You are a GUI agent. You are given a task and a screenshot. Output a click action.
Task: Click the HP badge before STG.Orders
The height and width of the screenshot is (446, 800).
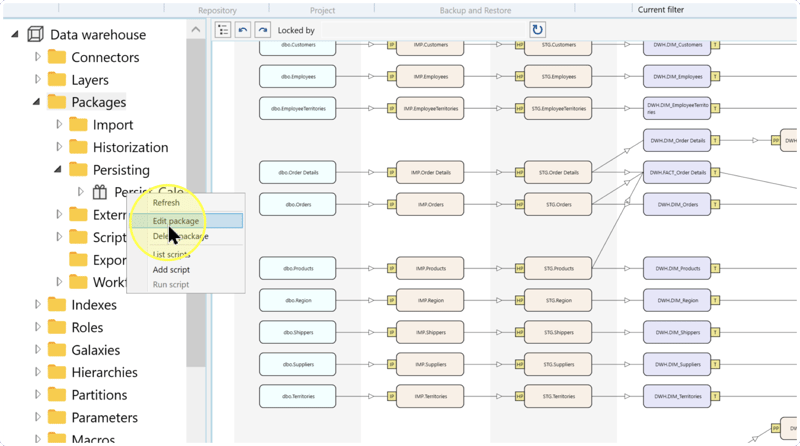519,205
